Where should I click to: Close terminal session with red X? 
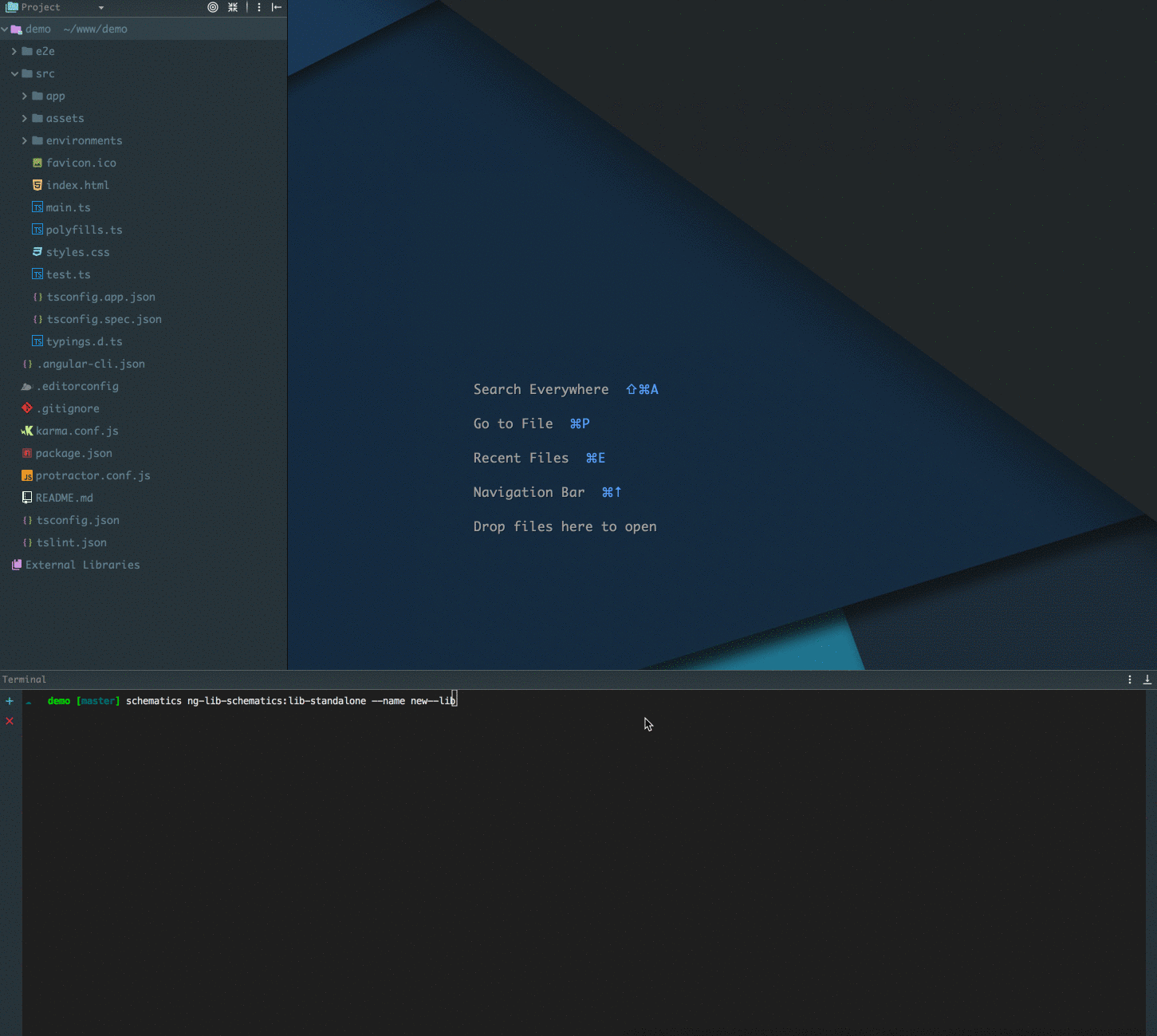coord(10,721)
